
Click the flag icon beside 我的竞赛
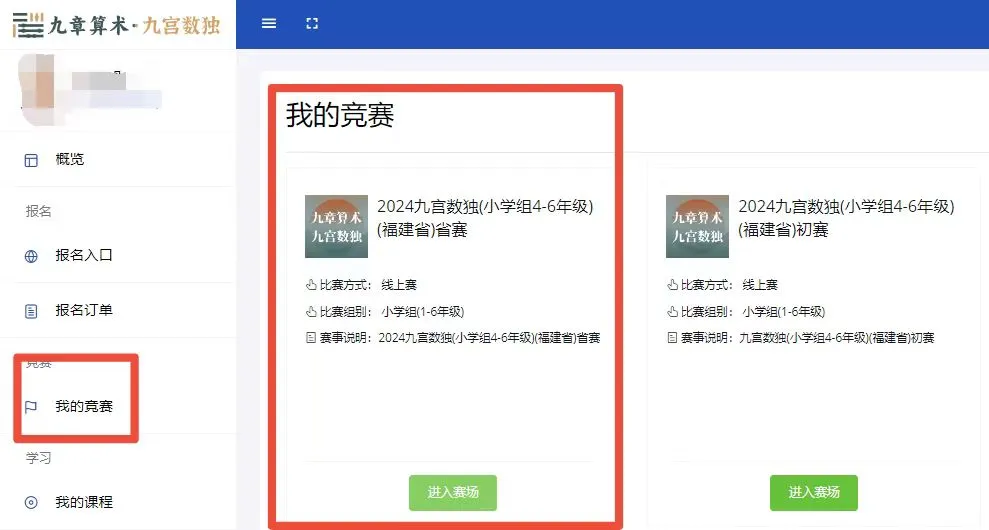click(x=31, y=407)
